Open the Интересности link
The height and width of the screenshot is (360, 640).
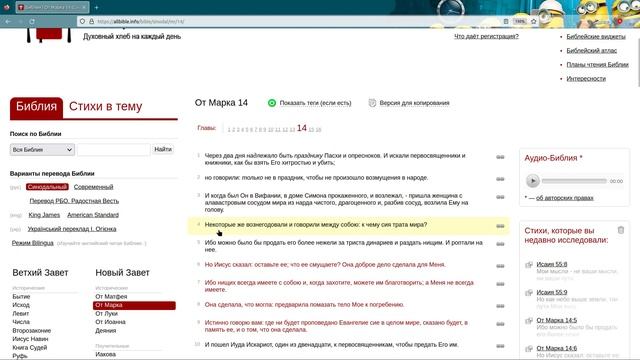click(x=586, y=79)
